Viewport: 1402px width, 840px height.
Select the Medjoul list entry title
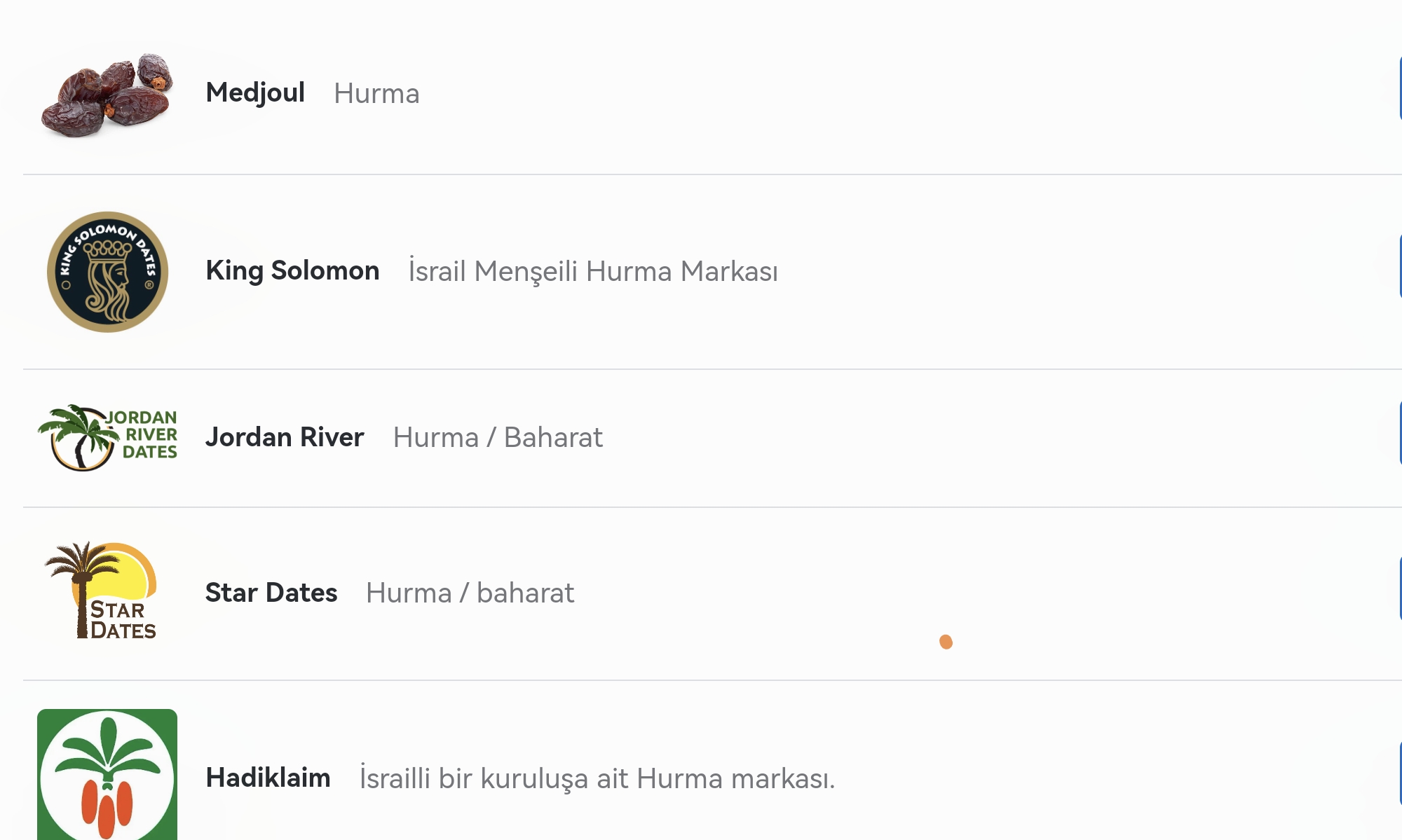coord(255,93)
